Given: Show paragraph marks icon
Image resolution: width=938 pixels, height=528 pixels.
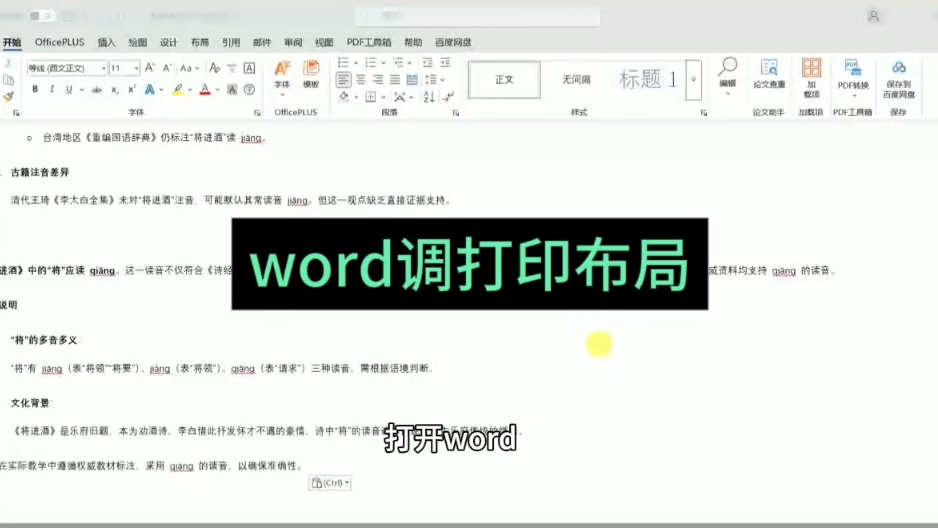Looking at the screenshot, I should (449, 96).
